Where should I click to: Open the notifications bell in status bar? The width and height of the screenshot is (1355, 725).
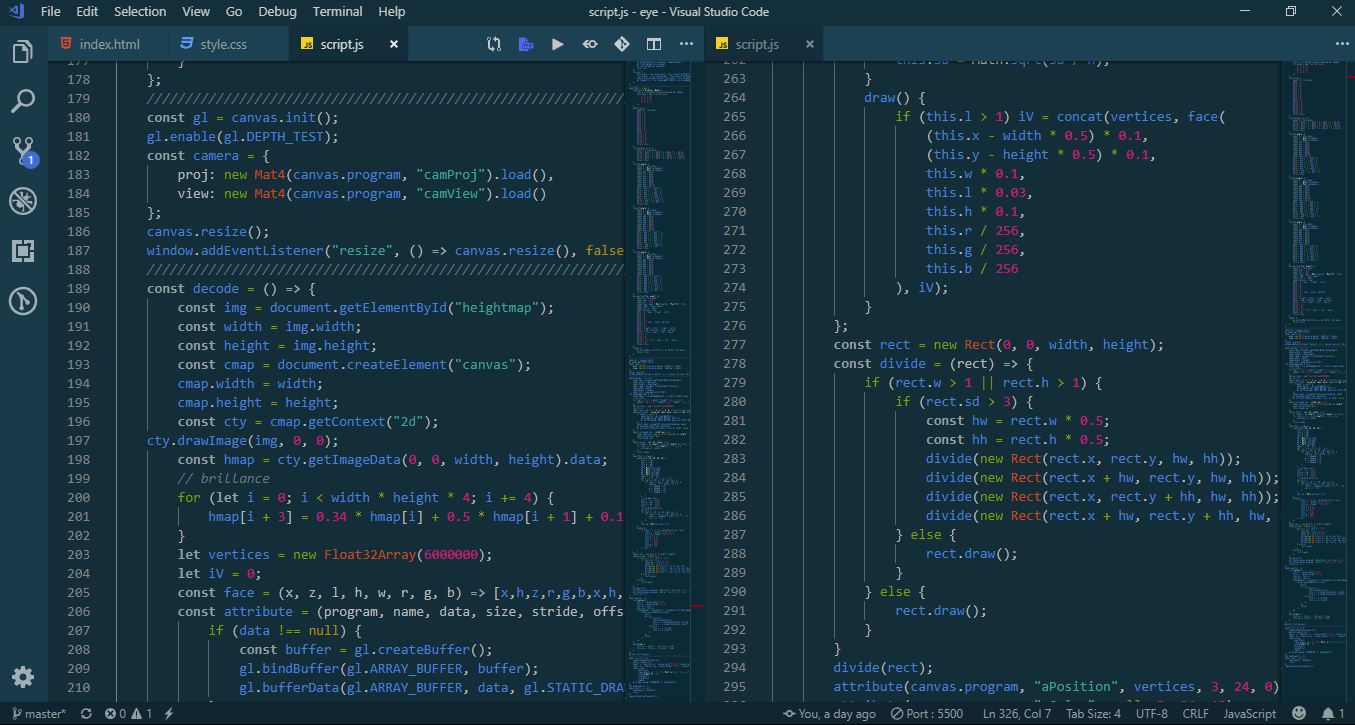point(1329,714)
